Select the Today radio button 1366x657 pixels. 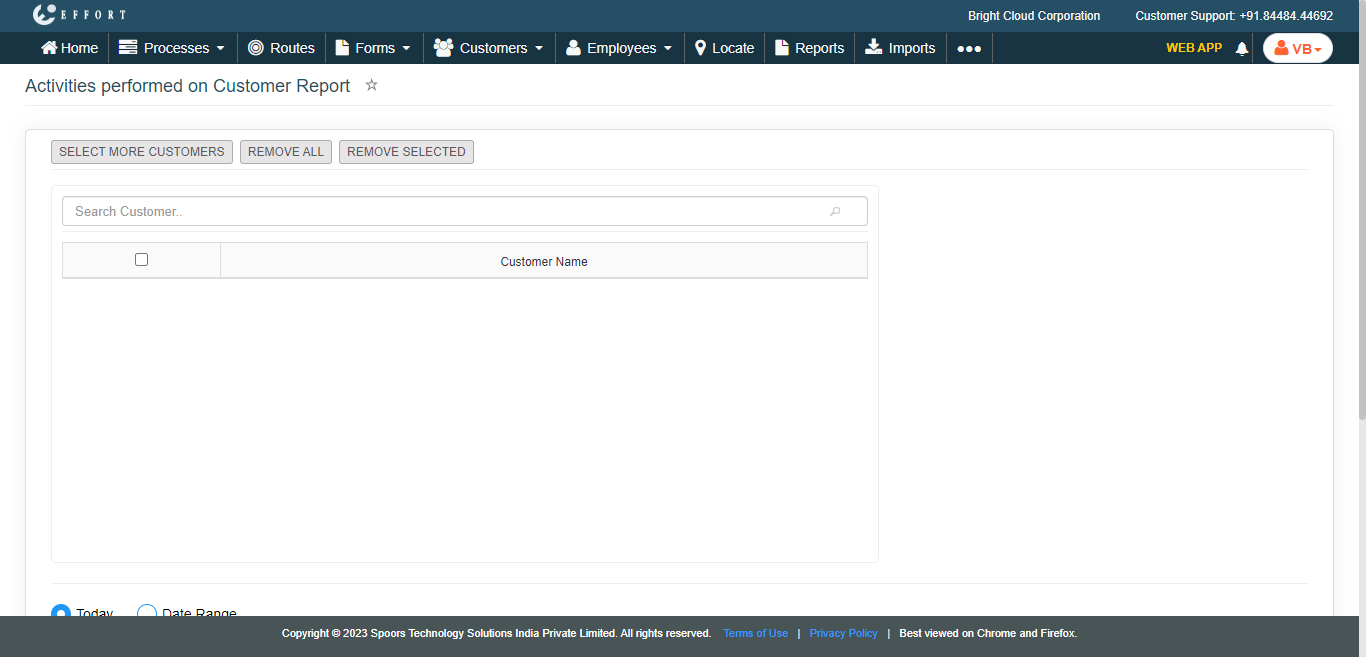(61, 612)
